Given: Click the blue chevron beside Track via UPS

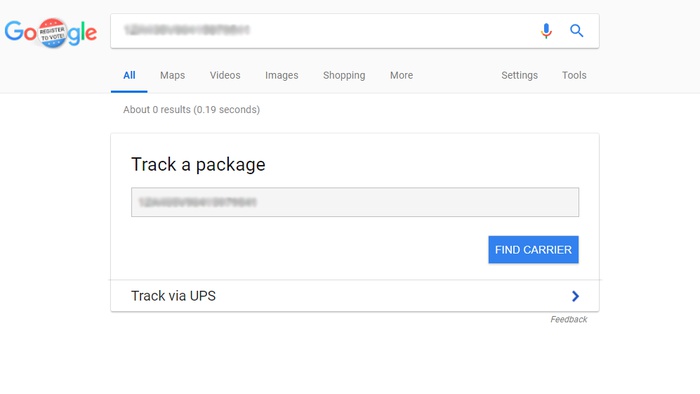Looking at the screenshot, I should click(x=575, y=296).
